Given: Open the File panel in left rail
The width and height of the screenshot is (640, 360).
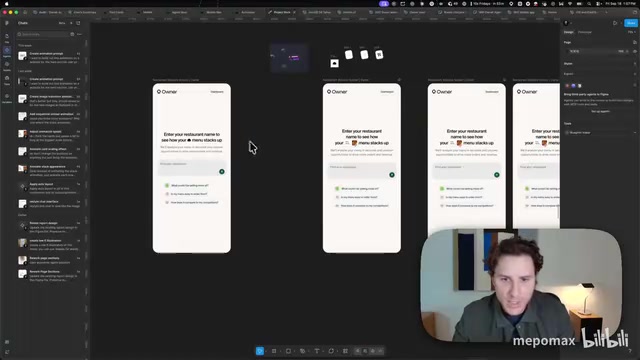Looking at the screenshot, I should 7,38.
